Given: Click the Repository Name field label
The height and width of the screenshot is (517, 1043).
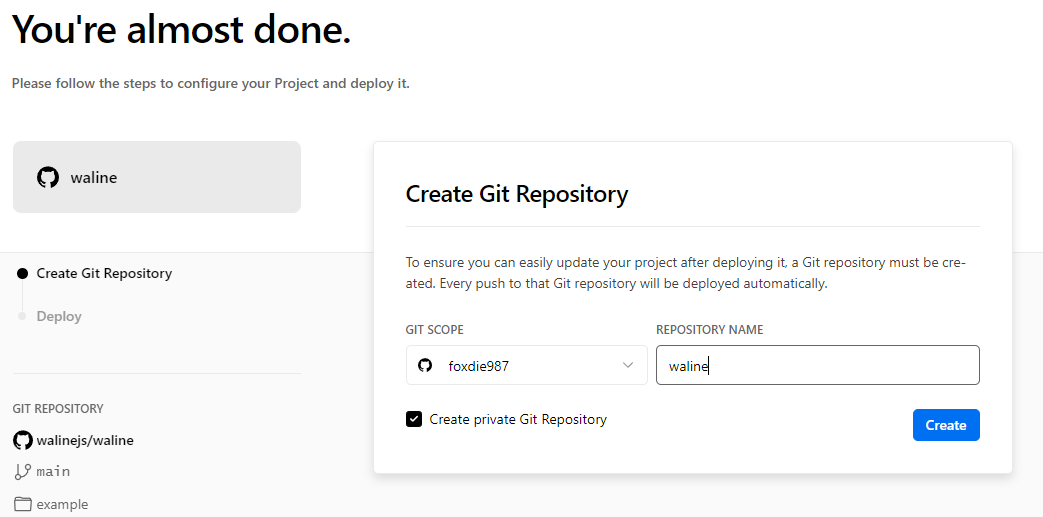Looking at the screenshot, I should [710, 330].
